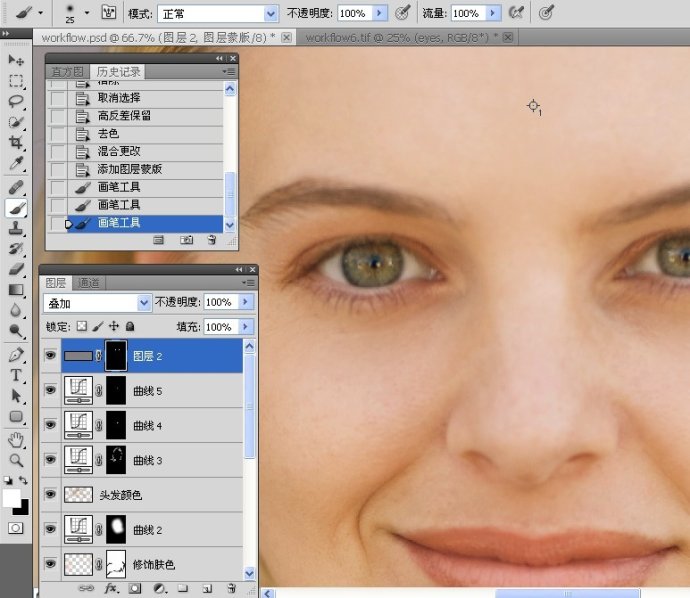The width and height of the screenshot is (690, 598).
Task: Select the Gradient tool
Action: [x=16, y=290]
